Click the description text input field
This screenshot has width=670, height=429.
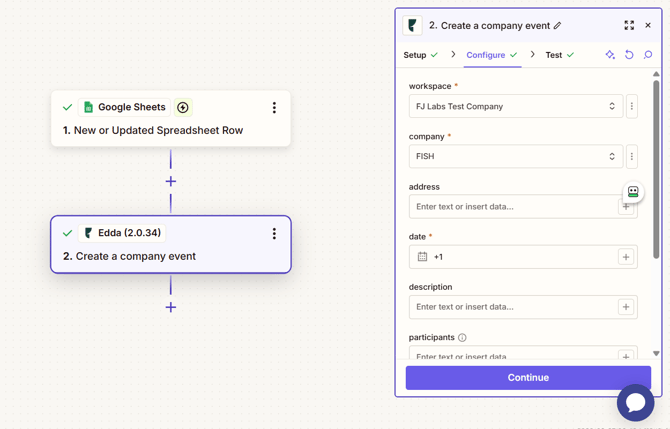(514, 307)
